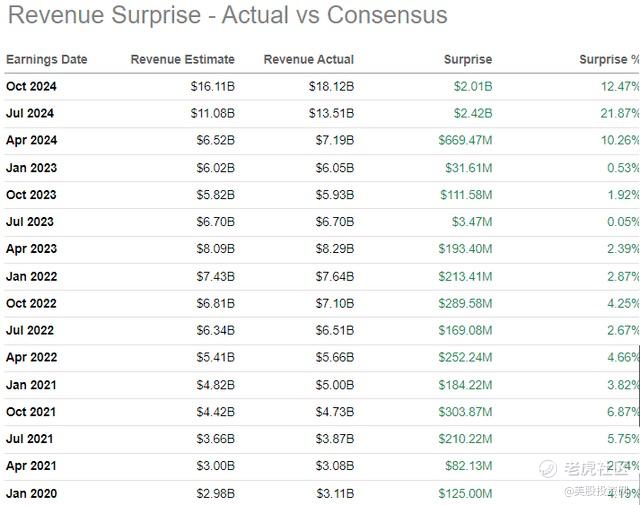640x505 pixels.
Task: Select the Jul 2024 earnings date cell
Action: point(30,114)
